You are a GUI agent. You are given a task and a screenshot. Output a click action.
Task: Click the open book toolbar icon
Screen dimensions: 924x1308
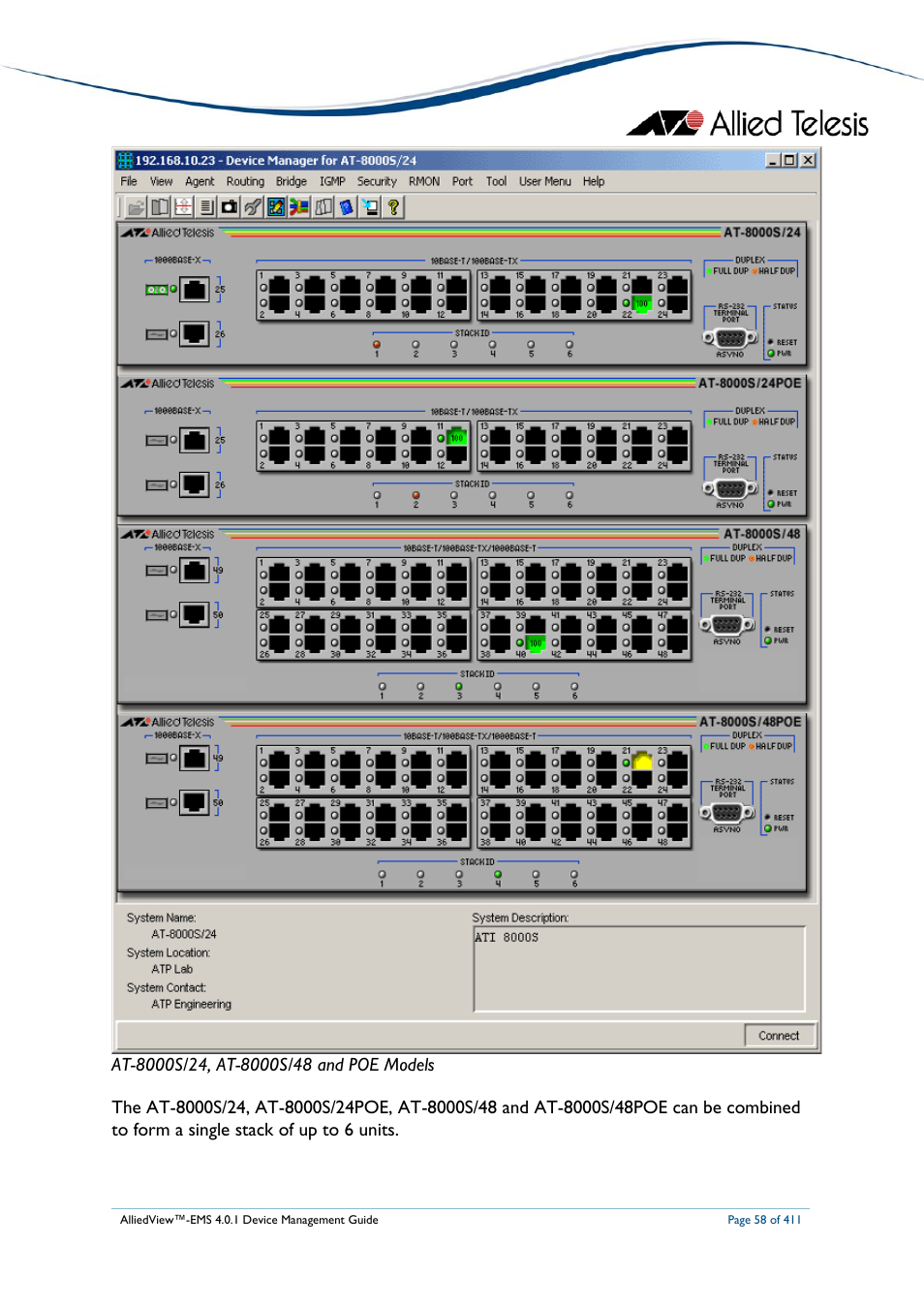point(160,206)
